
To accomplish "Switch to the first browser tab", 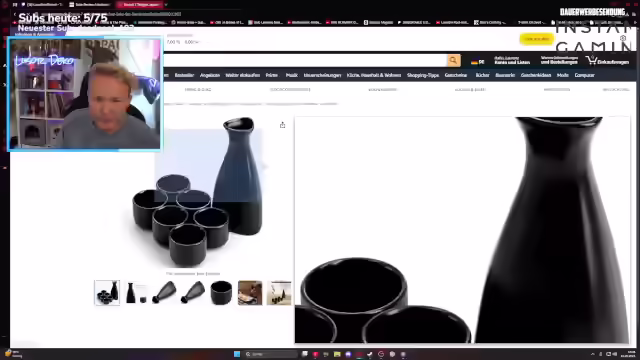I will pos(41,4).
